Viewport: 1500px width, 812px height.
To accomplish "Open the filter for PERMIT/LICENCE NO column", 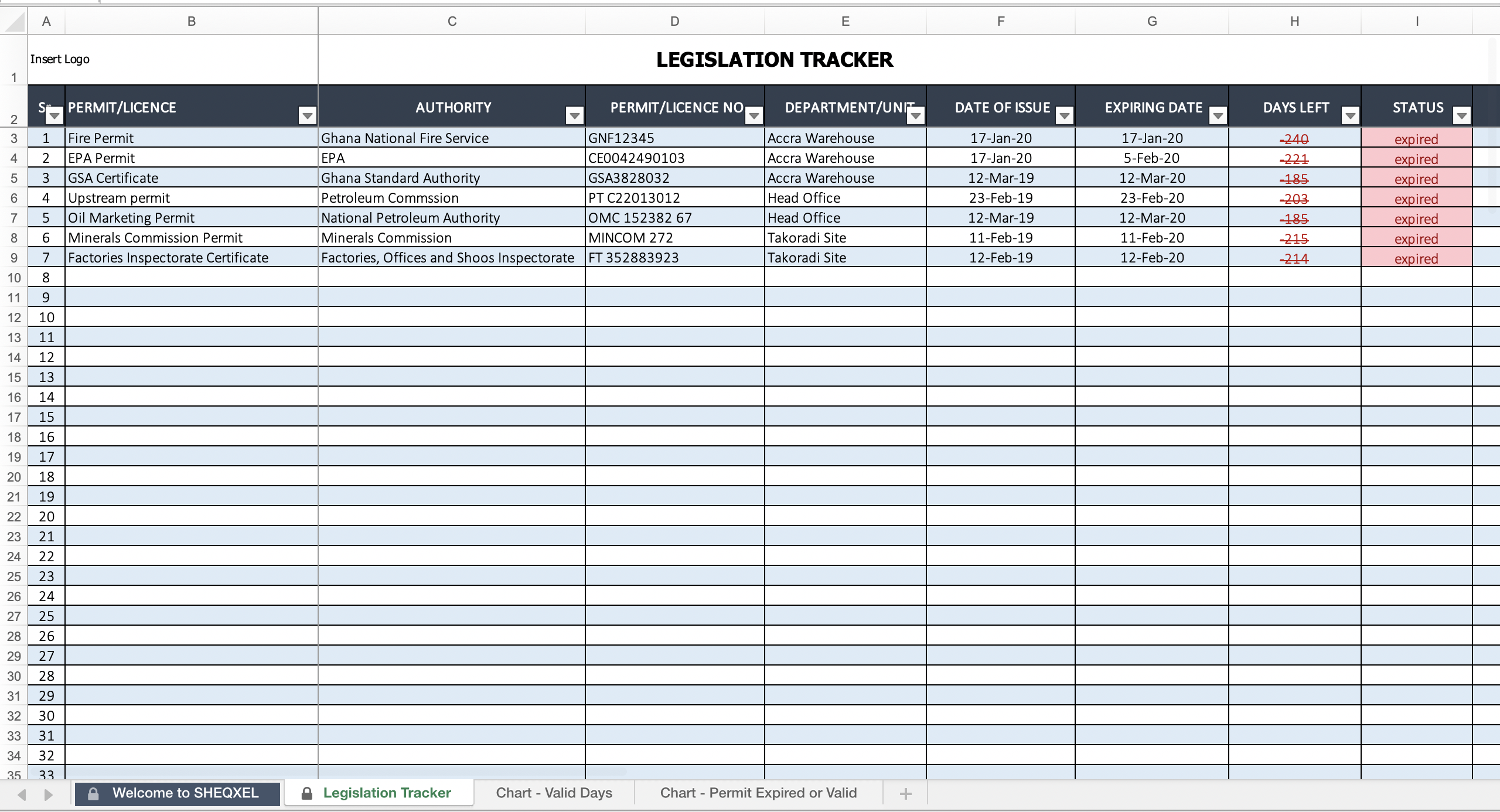I will pos(753,115).
